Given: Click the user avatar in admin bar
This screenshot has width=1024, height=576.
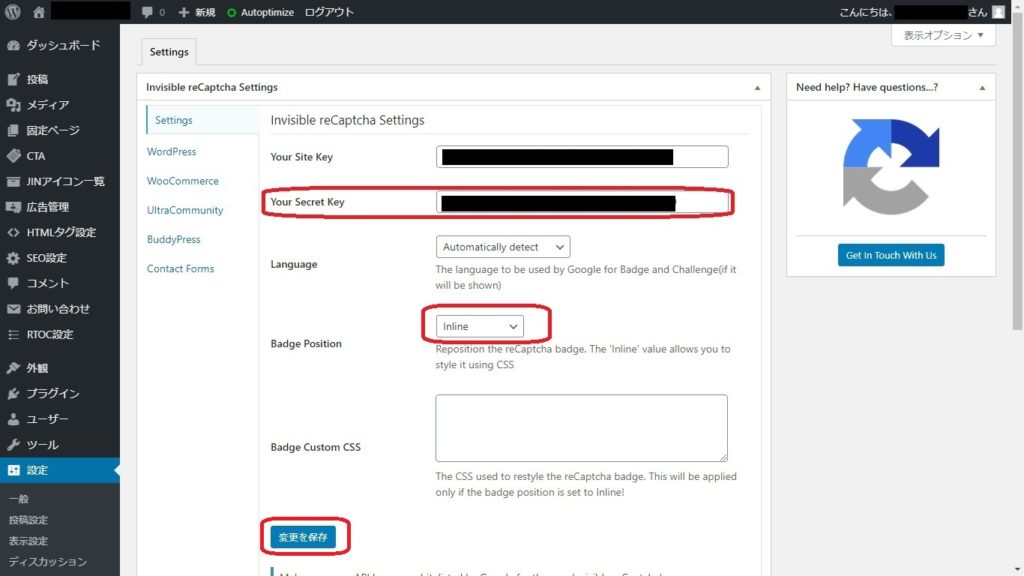Looking at the screenshot, I should pyautogui.click(x=999, y=12).
